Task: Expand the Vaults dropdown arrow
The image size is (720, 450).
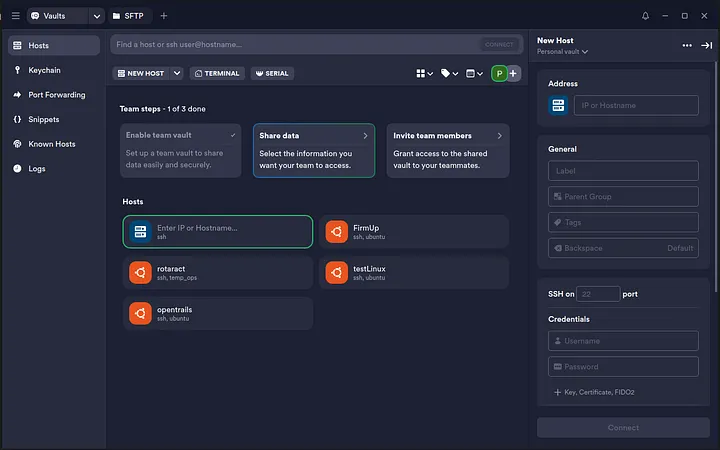Action: pos(97,16)
